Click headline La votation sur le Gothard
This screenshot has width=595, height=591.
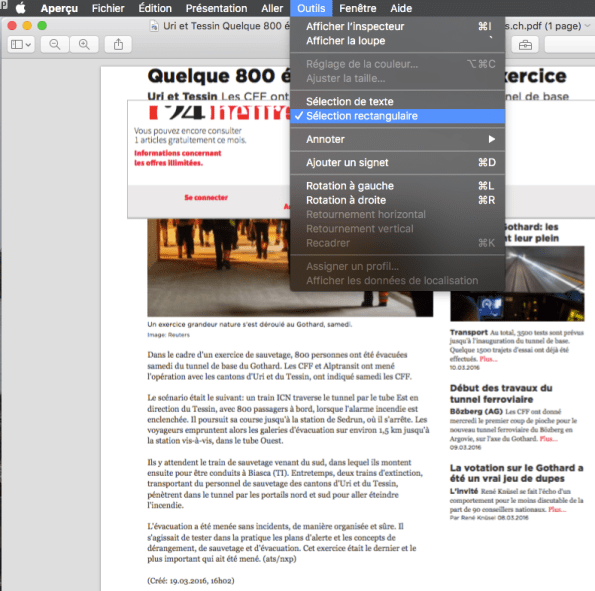pos(516,473)
